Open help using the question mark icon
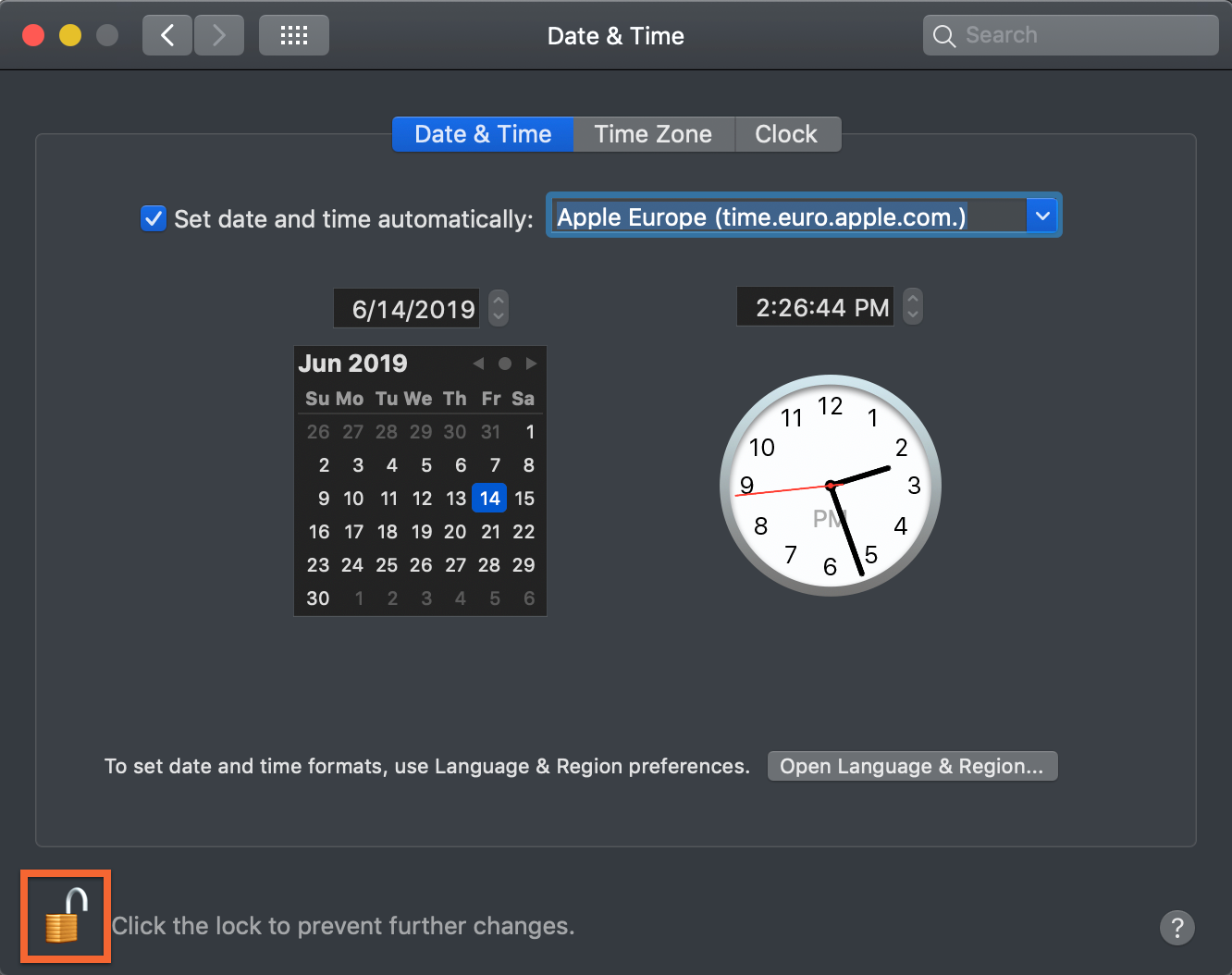 coord(1177,927)
